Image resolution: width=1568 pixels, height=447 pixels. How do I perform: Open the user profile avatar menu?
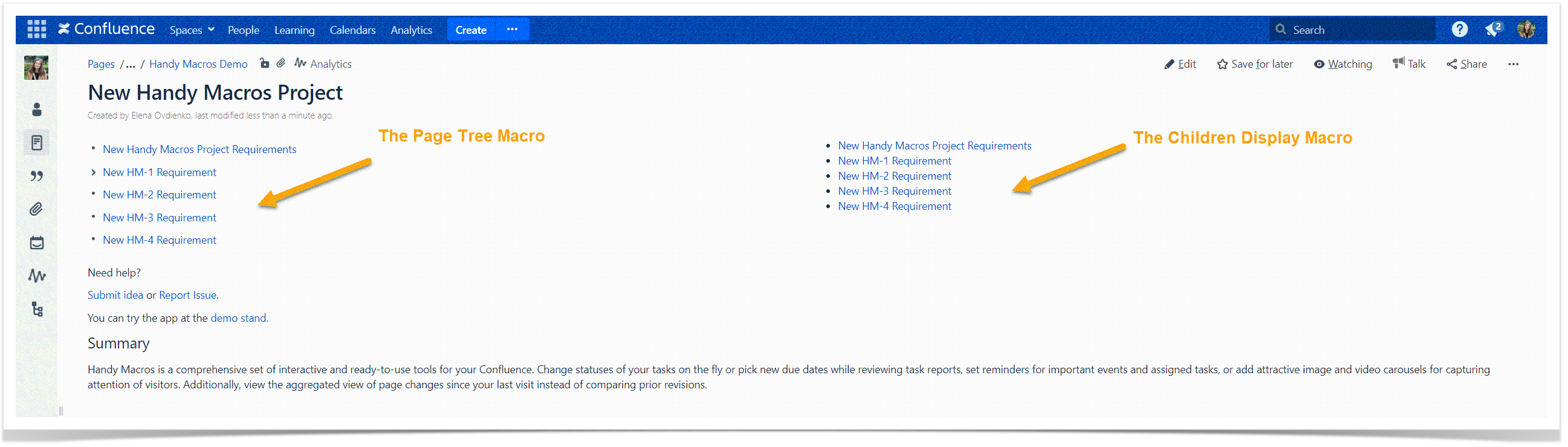coord(1526,29)
